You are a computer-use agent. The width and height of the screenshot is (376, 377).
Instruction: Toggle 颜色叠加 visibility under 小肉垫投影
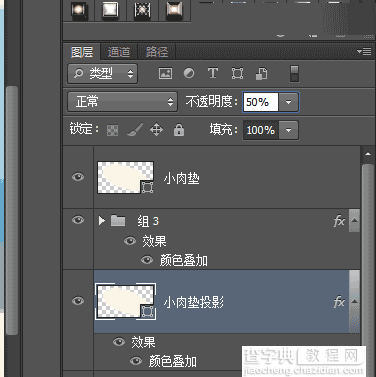(x=135, y=361)
